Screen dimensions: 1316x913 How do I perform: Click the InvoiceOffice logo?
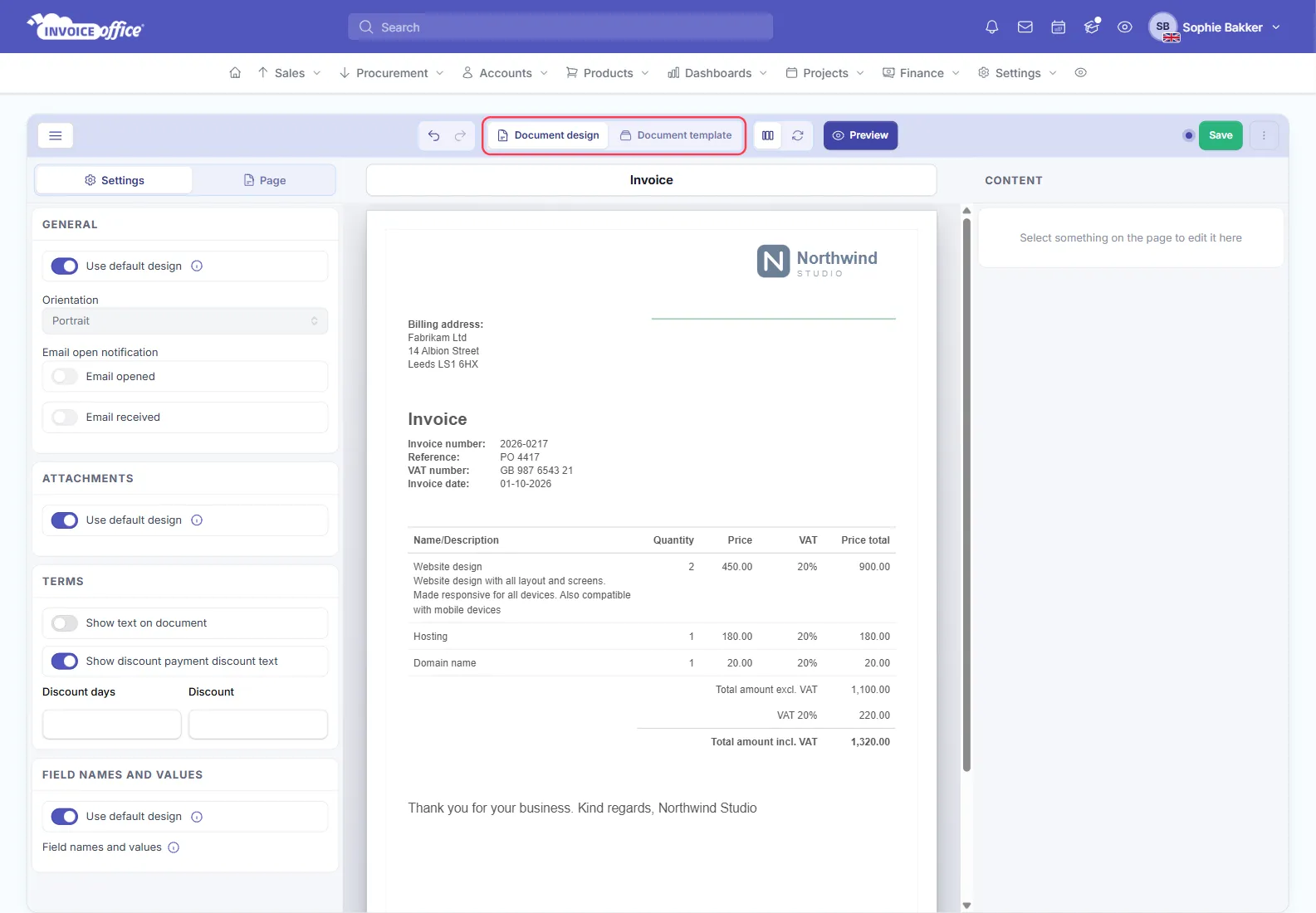(x=86, y=27)
